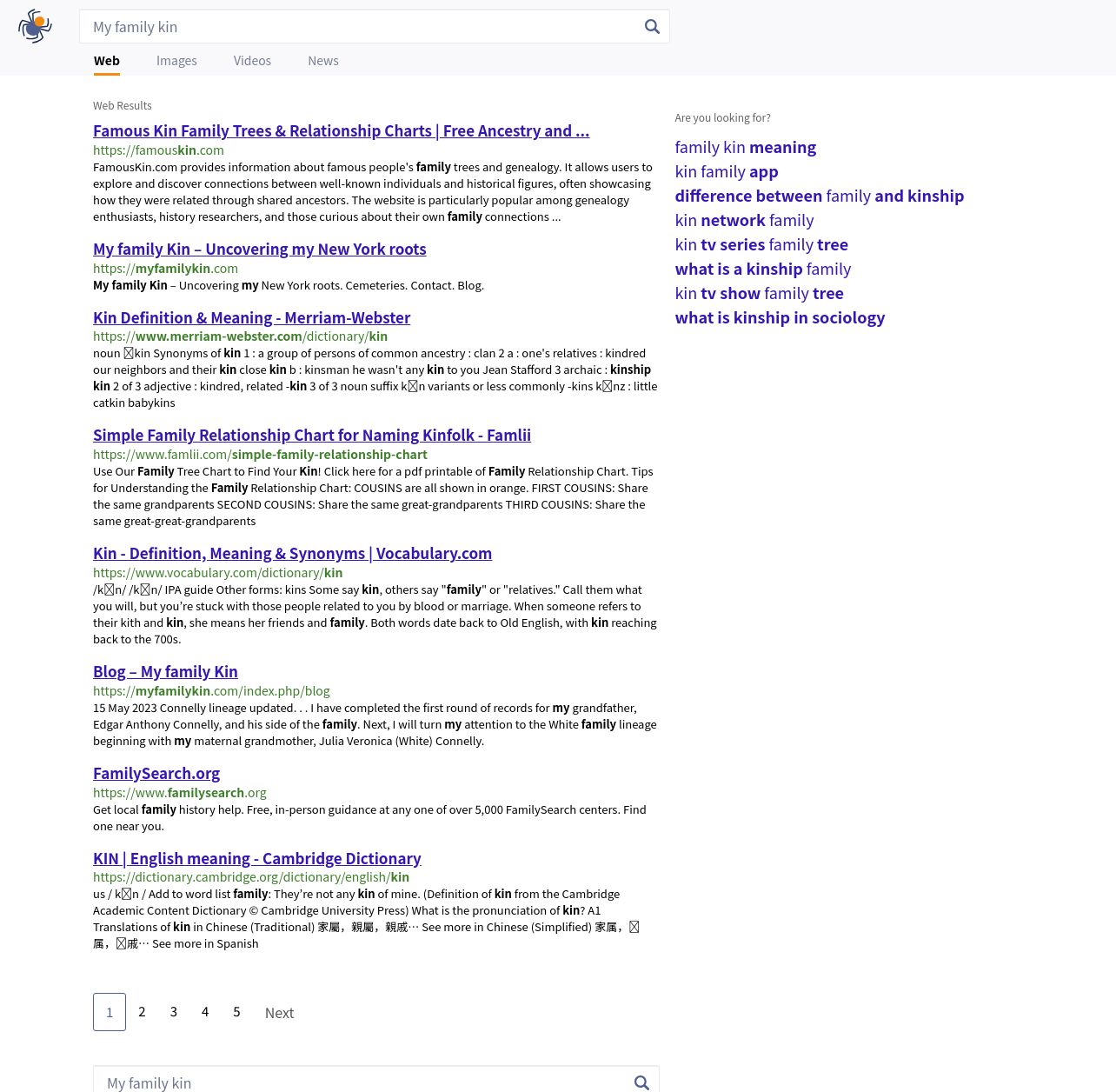Go to results page 4
The image size is (1116, 1092).
pos(205,1012)
